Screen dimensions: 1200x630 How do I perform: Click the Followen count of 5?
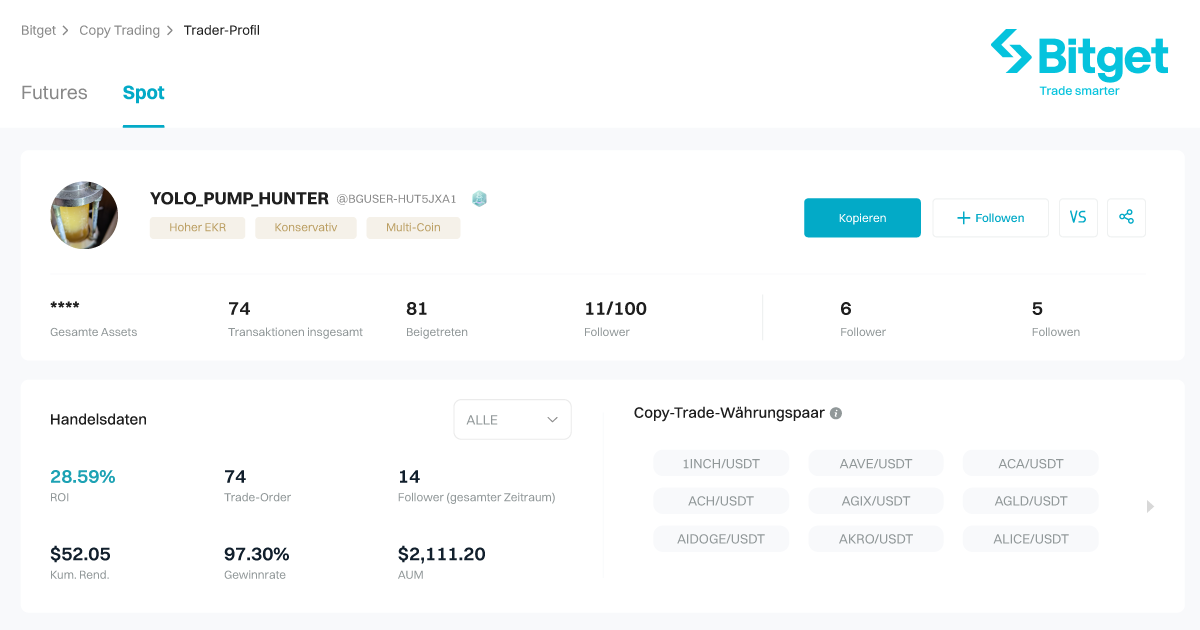[x=1037, y=309]
